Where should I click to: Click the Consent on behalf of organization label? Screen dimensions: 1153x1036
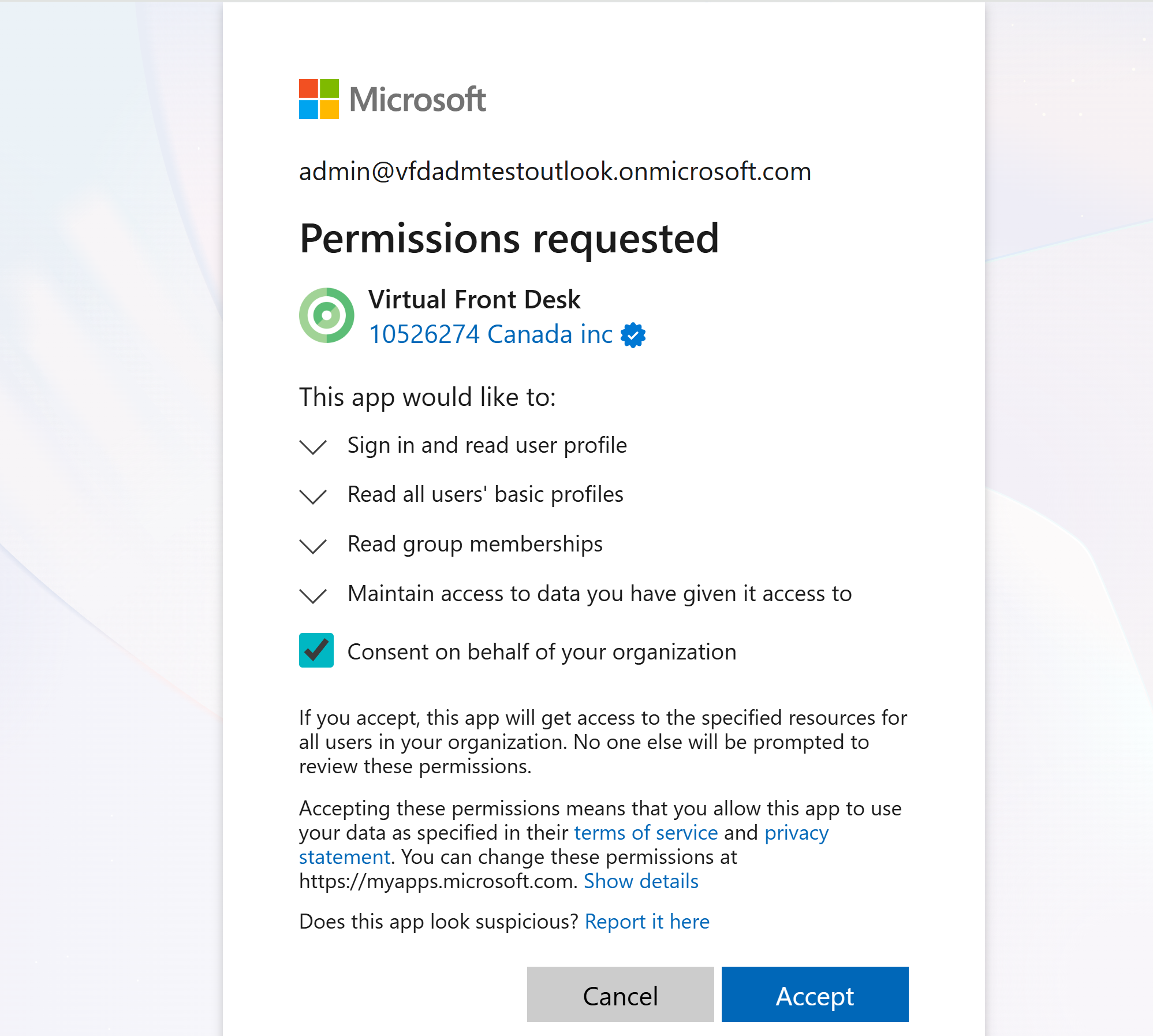(x=542, y=652)
